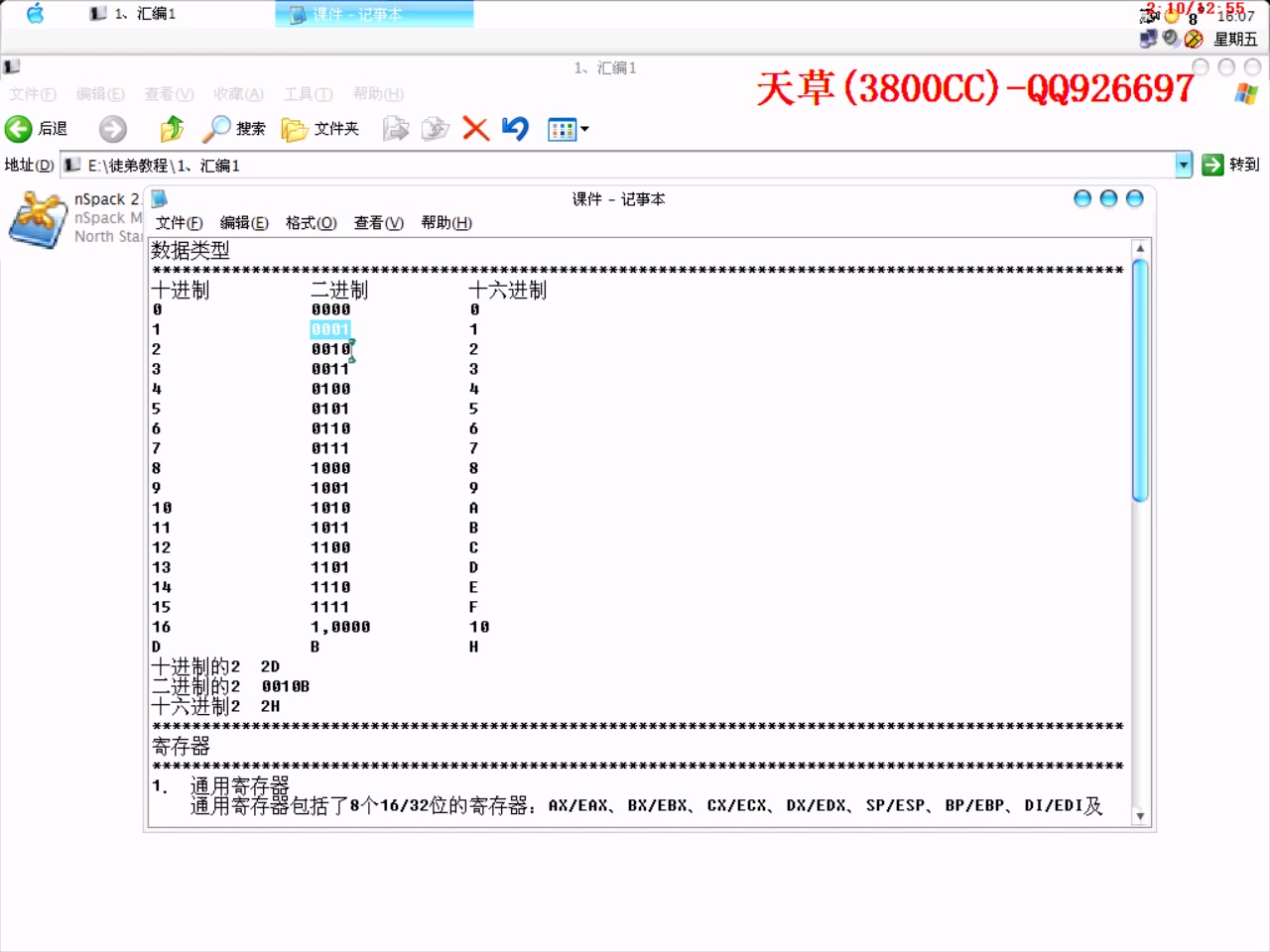Click the blue Undo arrow icon
1270x952 pixels.
coord(515,129)
